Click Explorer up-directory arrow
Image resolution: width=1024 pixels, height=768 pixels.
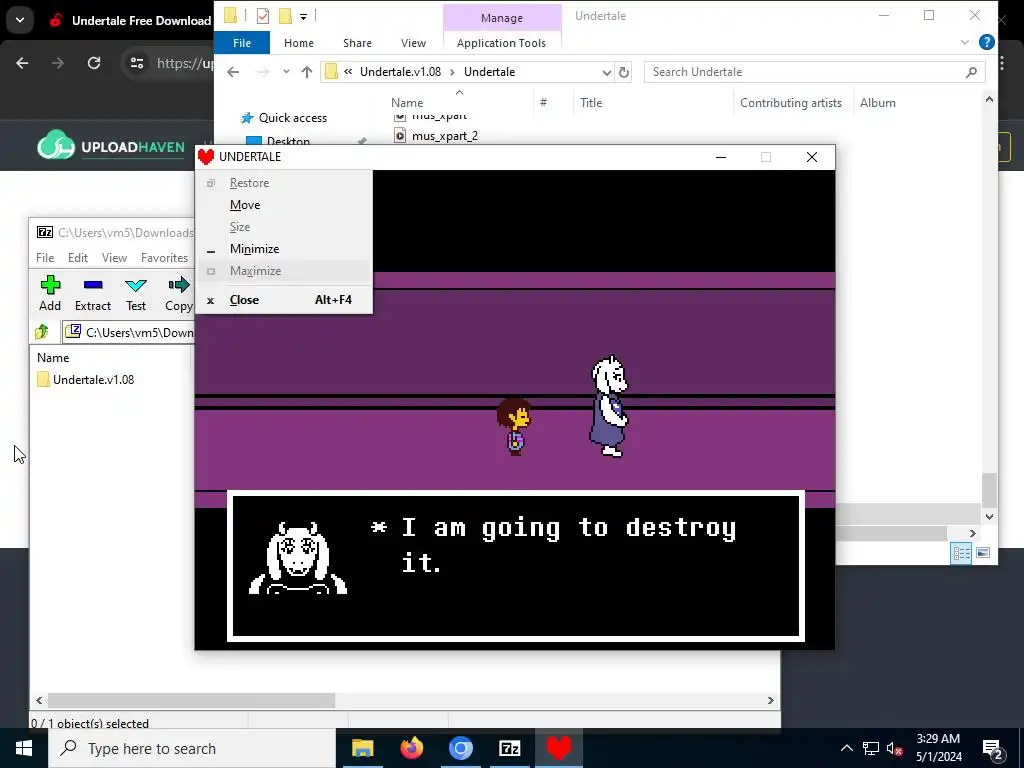pyautogui.click(x=307, y=72)
